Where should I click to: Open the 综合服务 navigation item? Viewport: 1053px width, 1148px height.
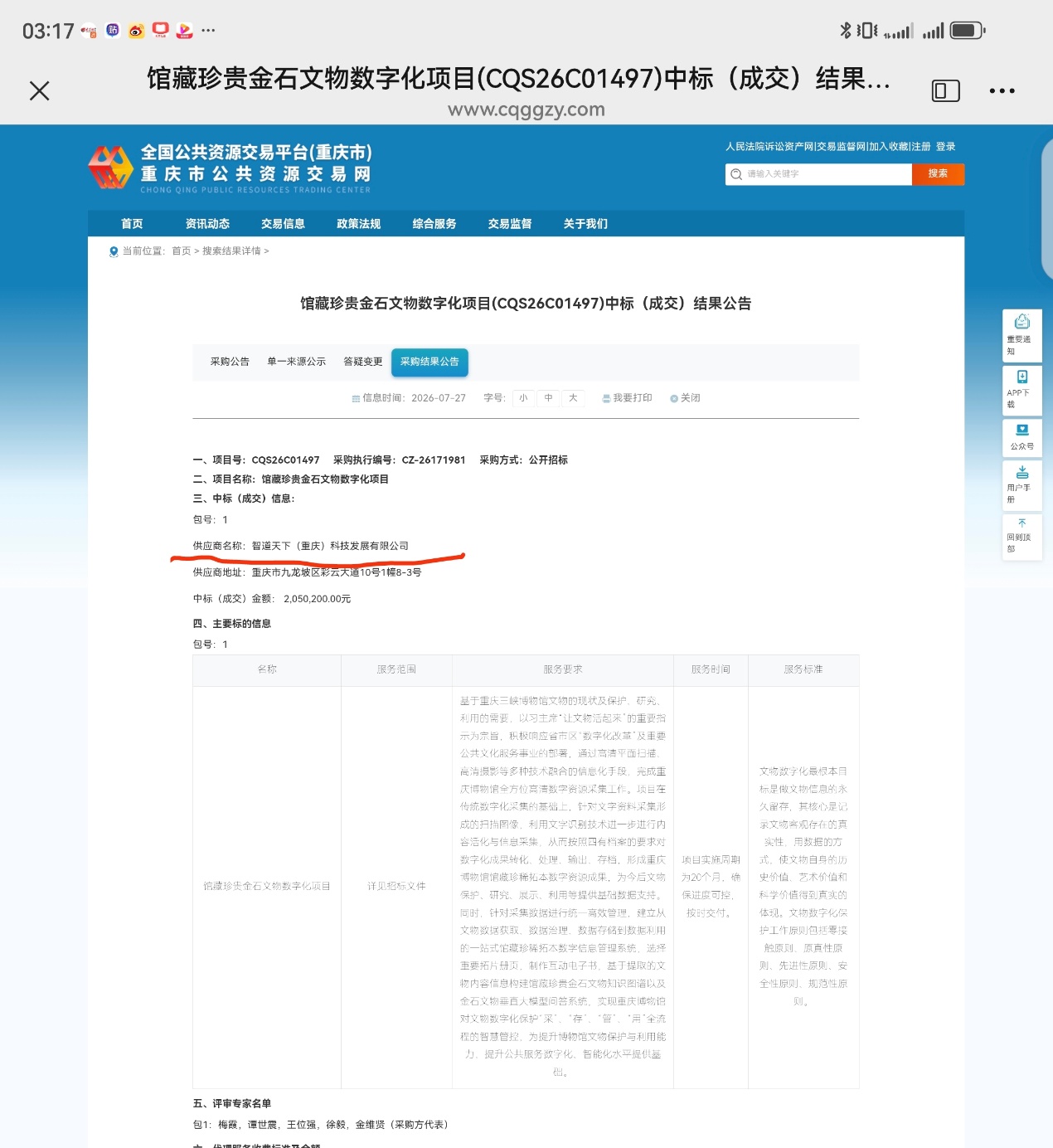tap(434, 224)
